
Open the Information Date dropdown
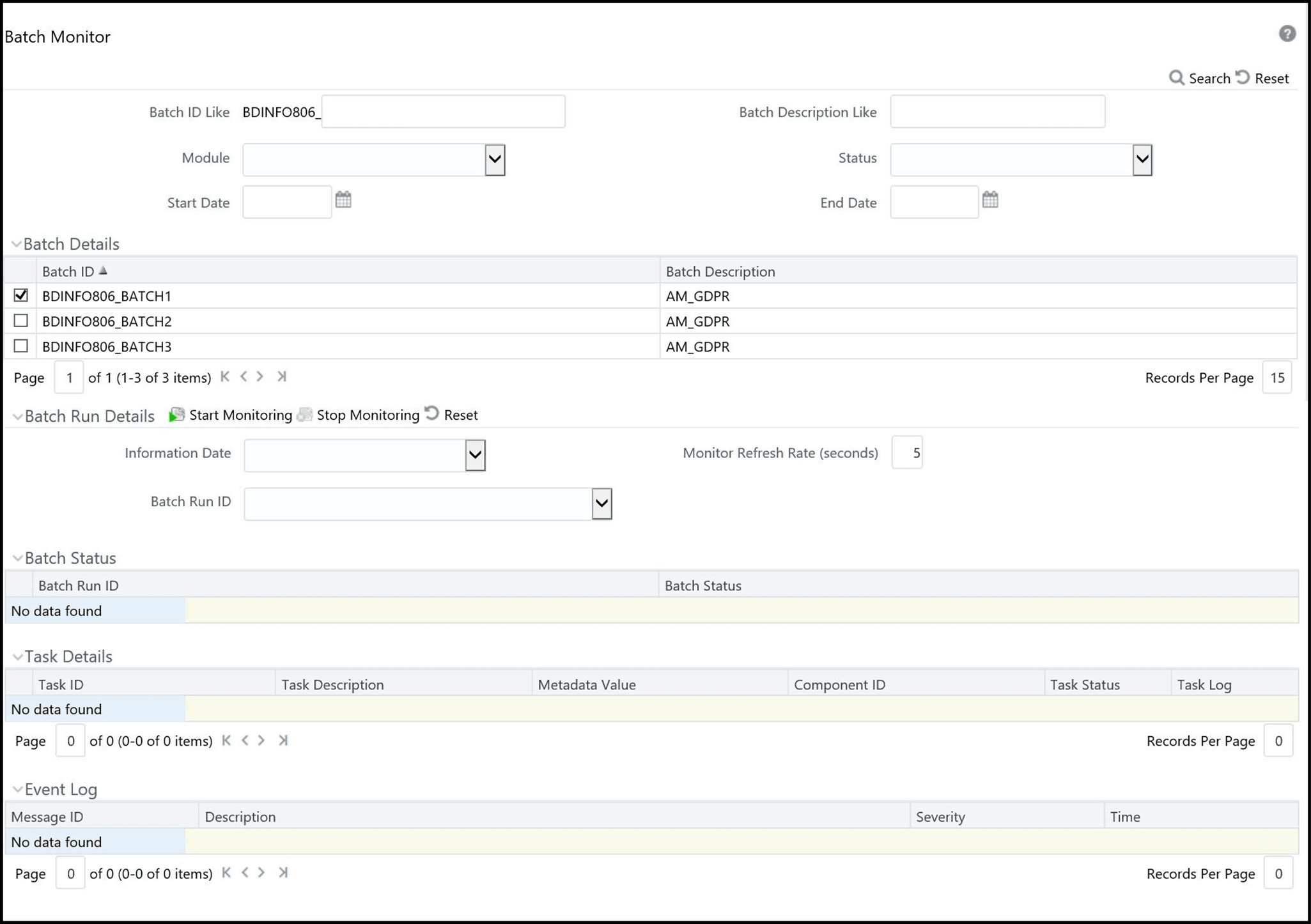tap(474, 454)
